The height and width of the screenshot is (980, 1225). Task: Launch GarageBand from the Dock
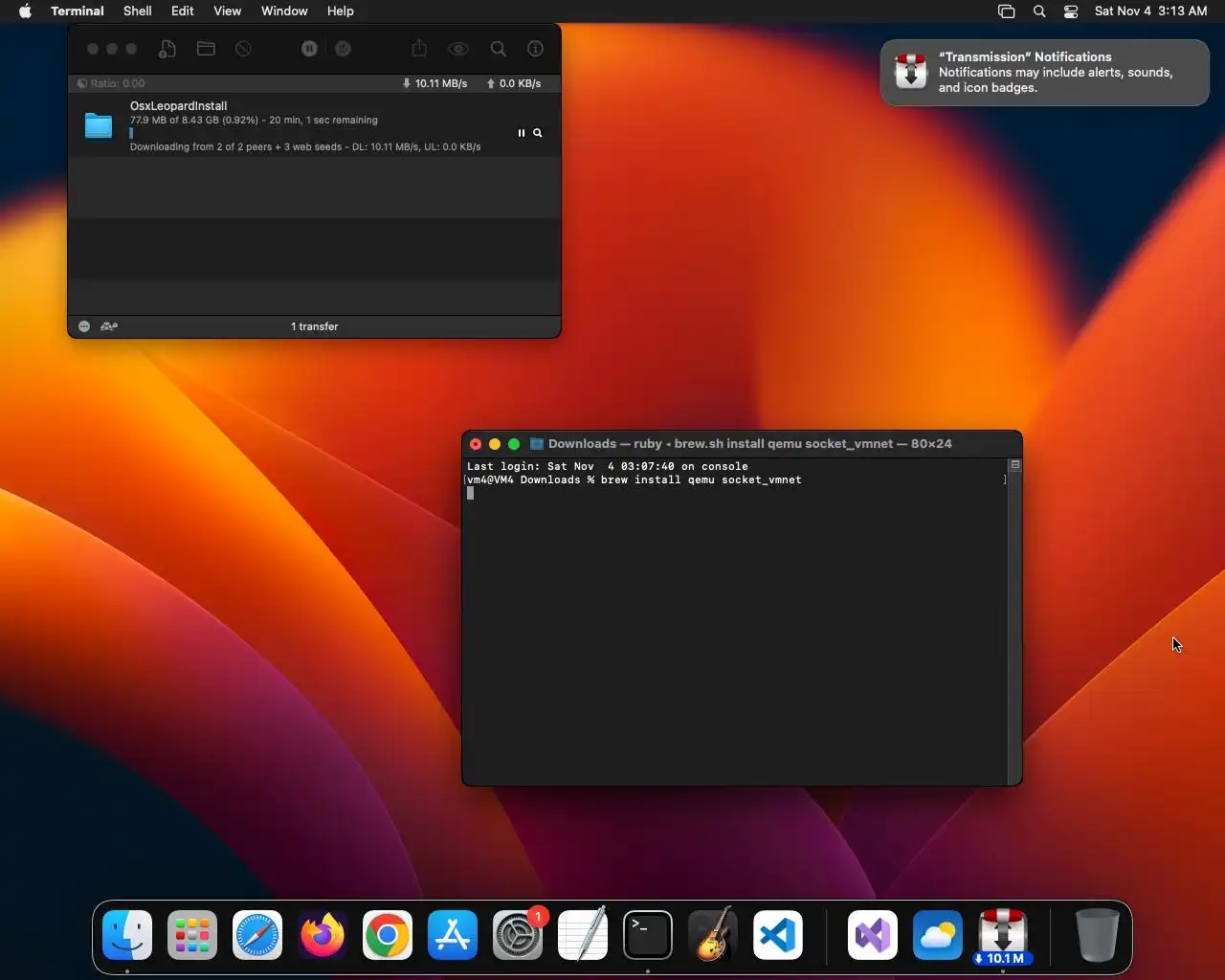pos(713,935)
